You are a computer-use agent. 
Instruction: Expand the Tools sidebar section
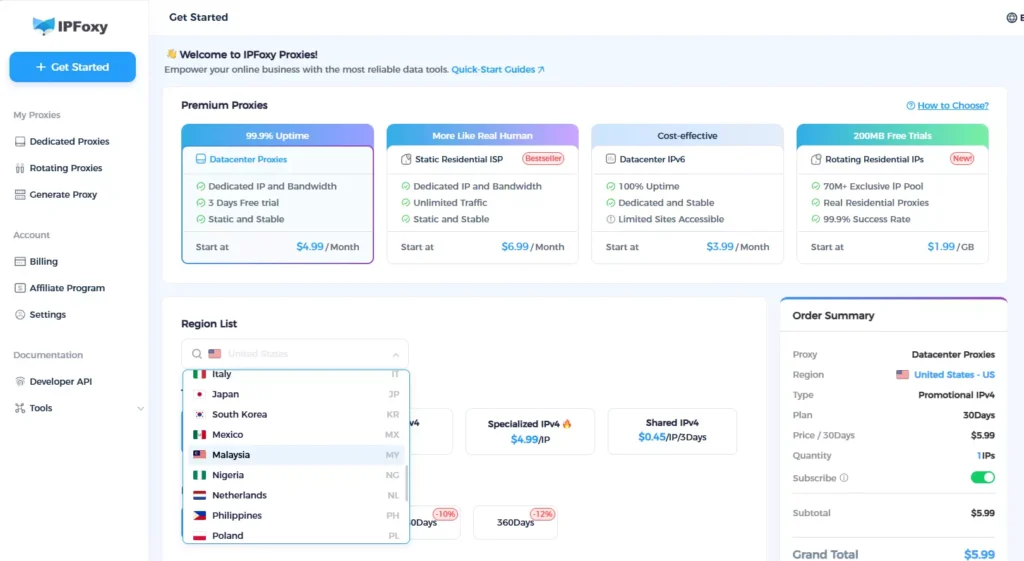pyautogui.click(x=140, y=408)
